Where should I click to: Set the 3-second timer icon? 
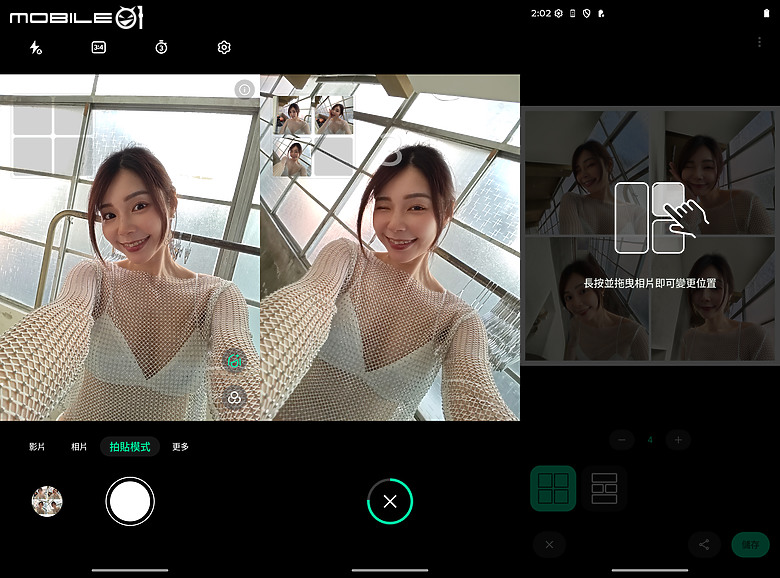click(161, 47)
